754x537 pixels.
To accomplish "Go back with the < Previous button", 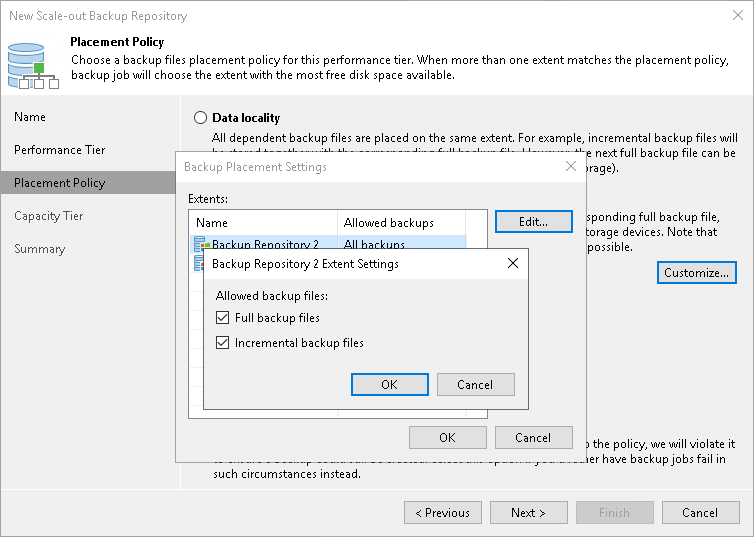I will (442, 513).
